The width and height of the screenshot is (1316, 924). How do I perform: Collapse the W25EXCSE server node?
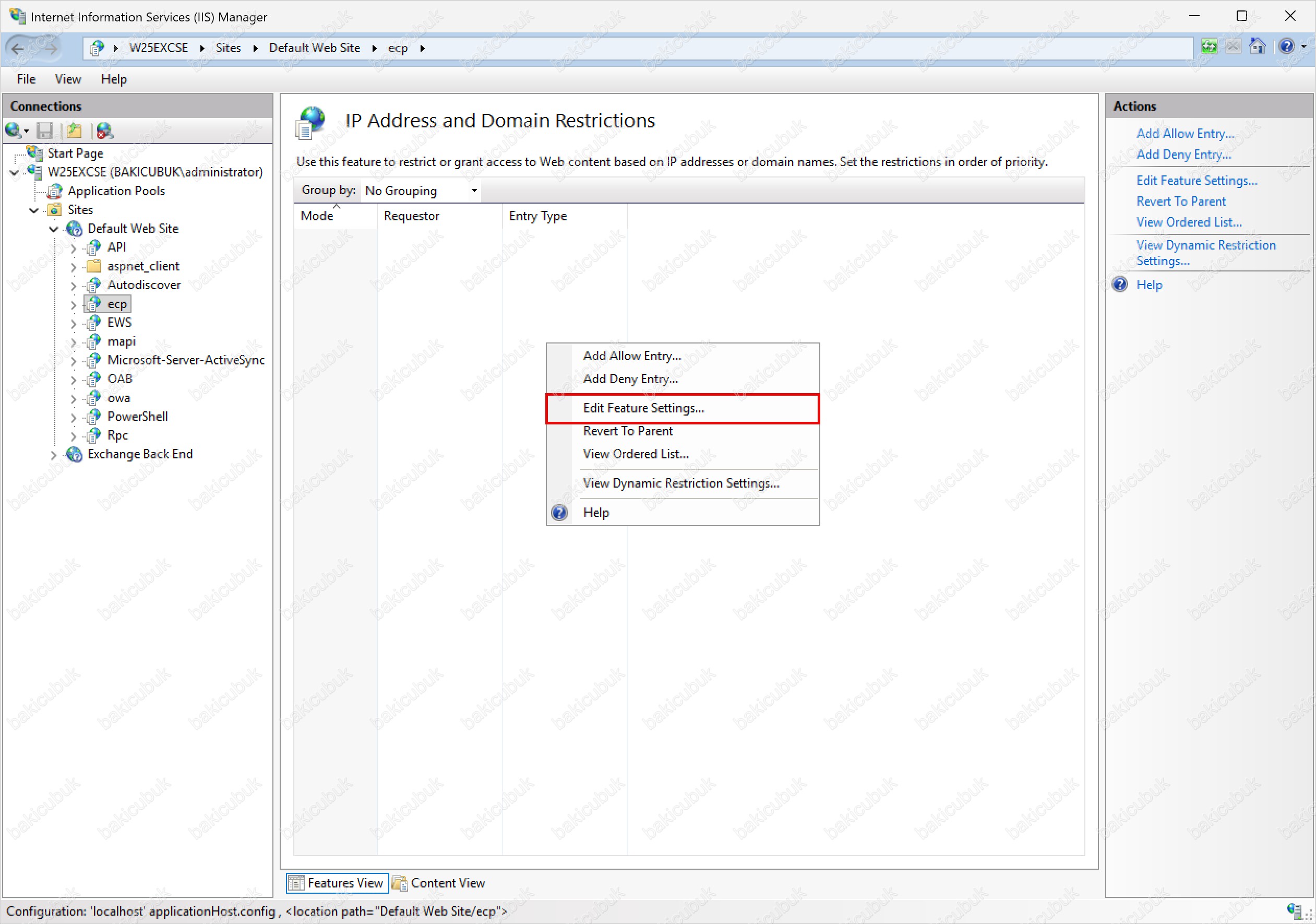[14, 172]
